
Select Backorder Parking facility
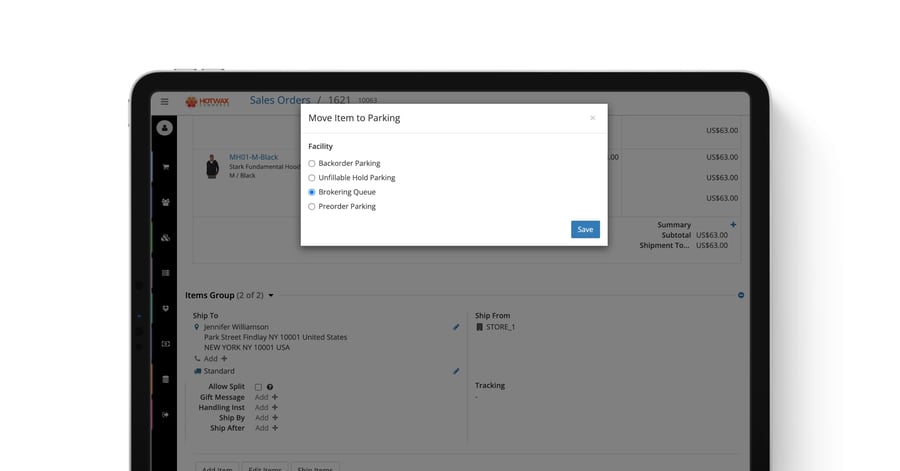pos(312,163)
